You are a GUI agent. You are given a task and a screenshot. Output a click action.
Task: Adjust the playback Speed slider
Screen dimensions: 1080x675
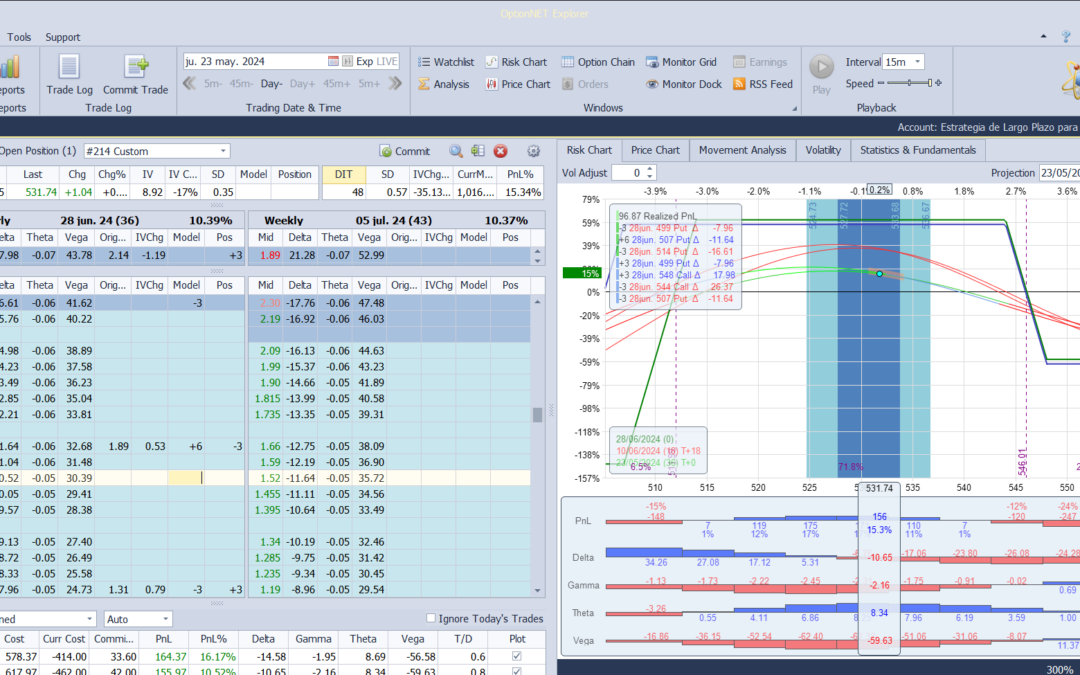tap(909, 83)
